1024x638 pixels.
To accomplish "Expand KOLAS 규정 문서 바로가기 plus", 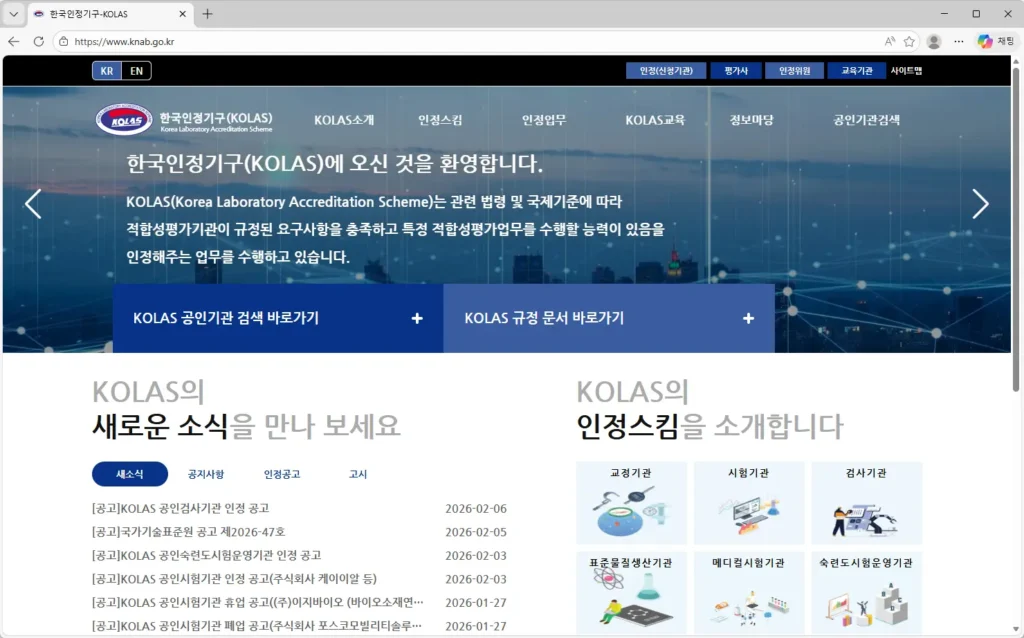I will pyautogui.click(x=748, y=318).
